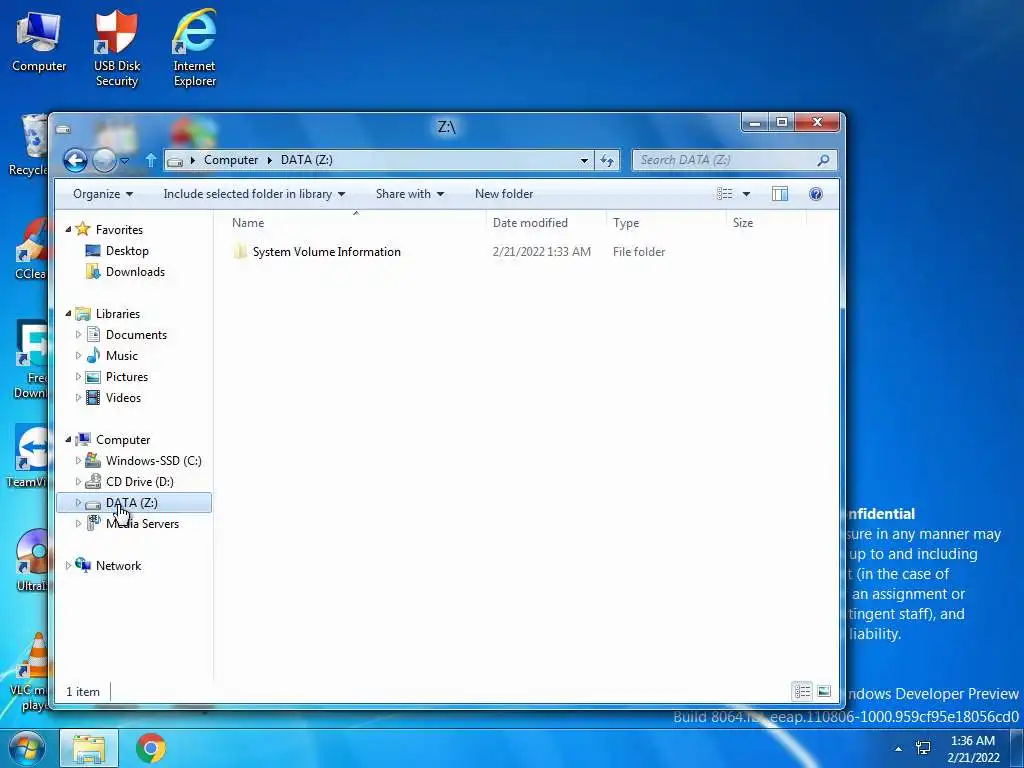Open the Share with menu
Screen dimensions: 1024x768
coord(409,194)
